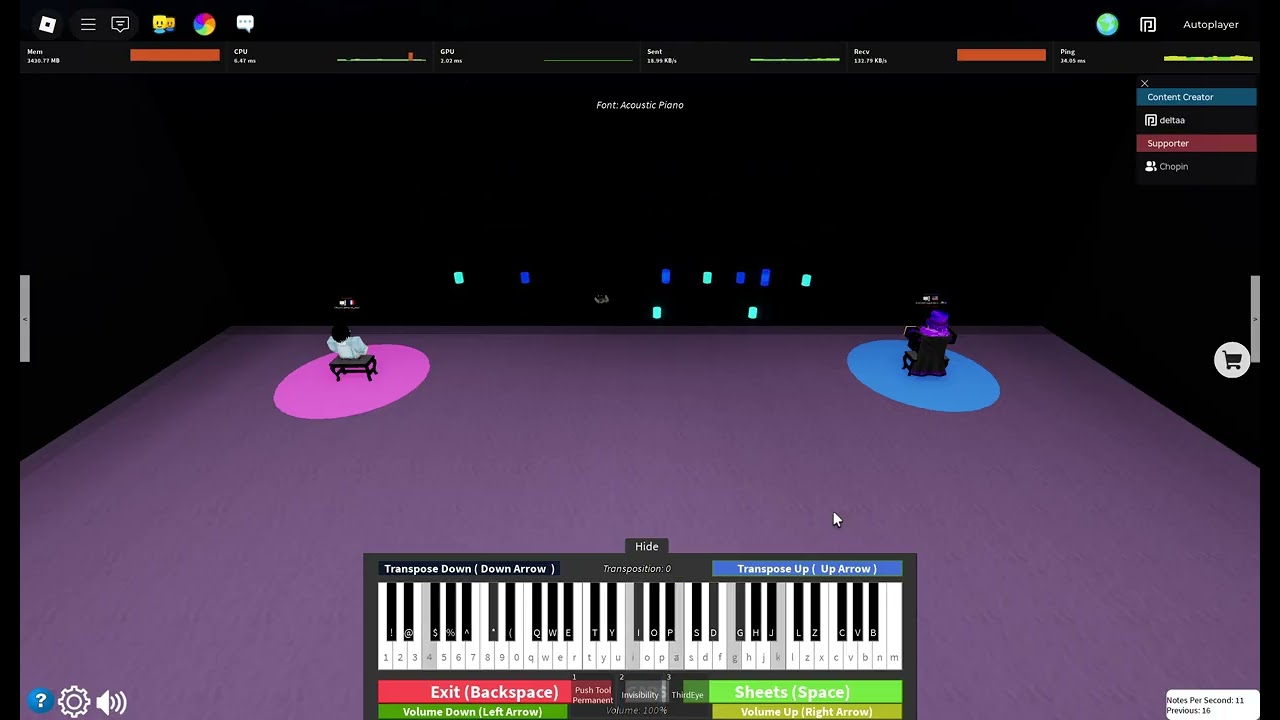Open the Roblox main menu logo

click(47, 24)
